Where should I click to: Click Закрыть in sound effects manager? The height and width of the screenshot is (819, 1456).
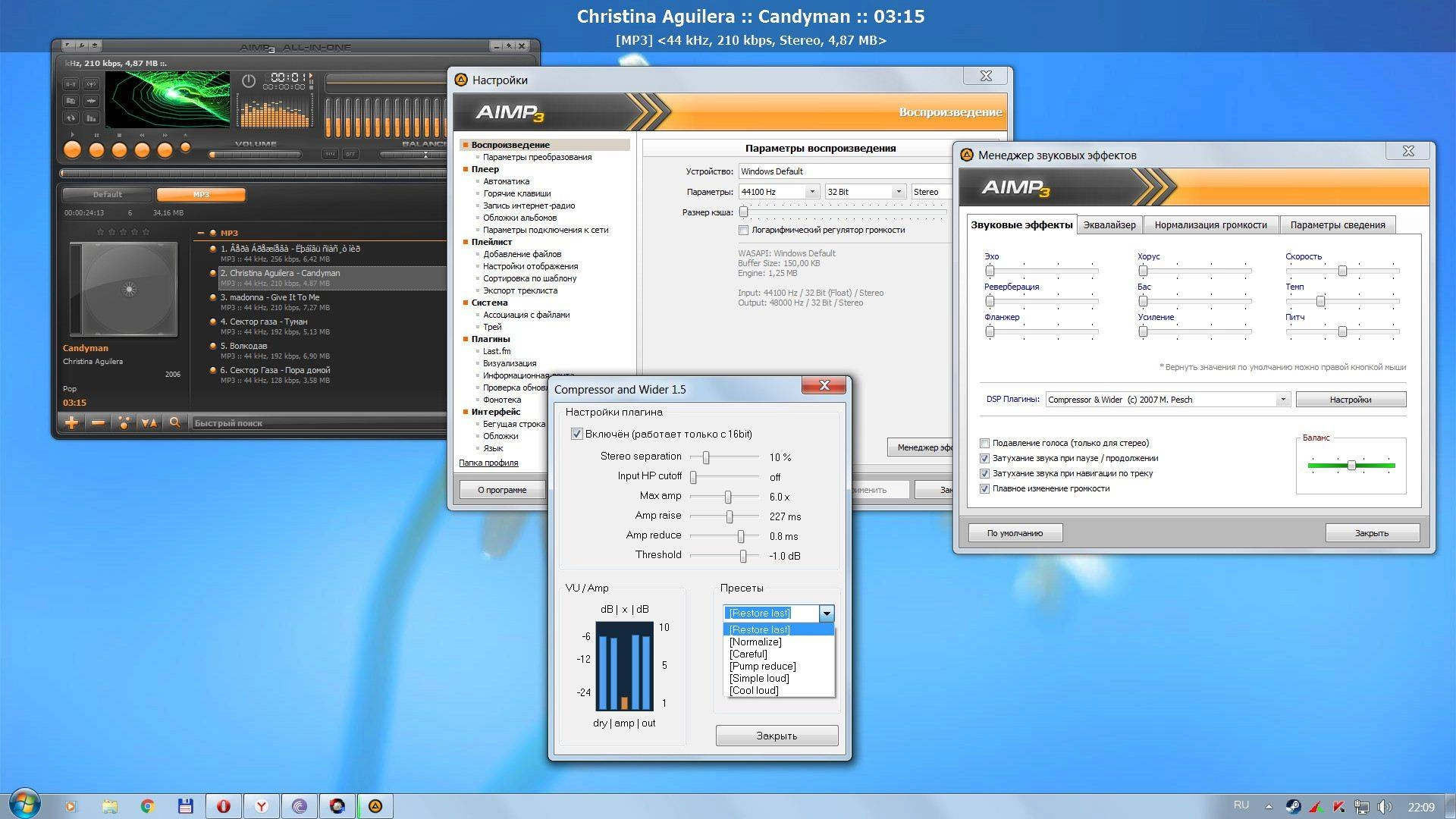click(x=1372, y=533)
